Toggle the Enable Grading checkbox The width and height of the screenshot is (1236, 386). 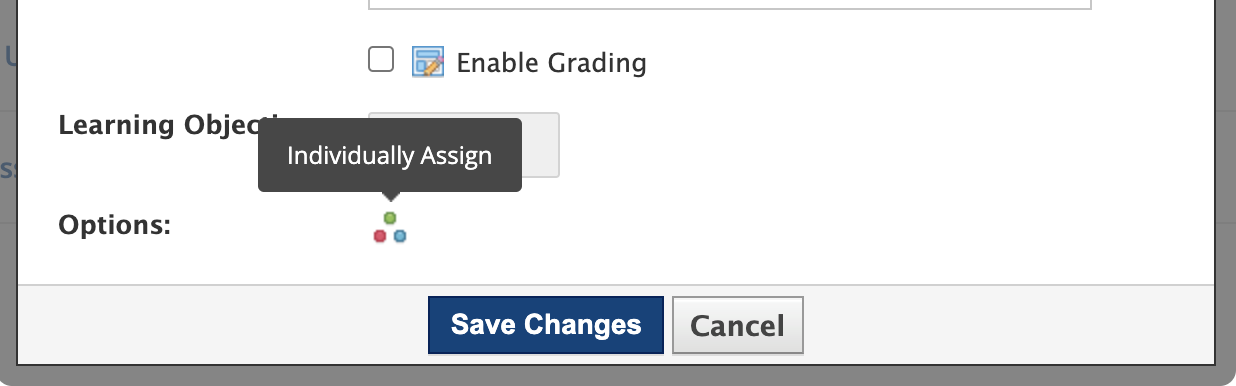(x=381, y=60)
